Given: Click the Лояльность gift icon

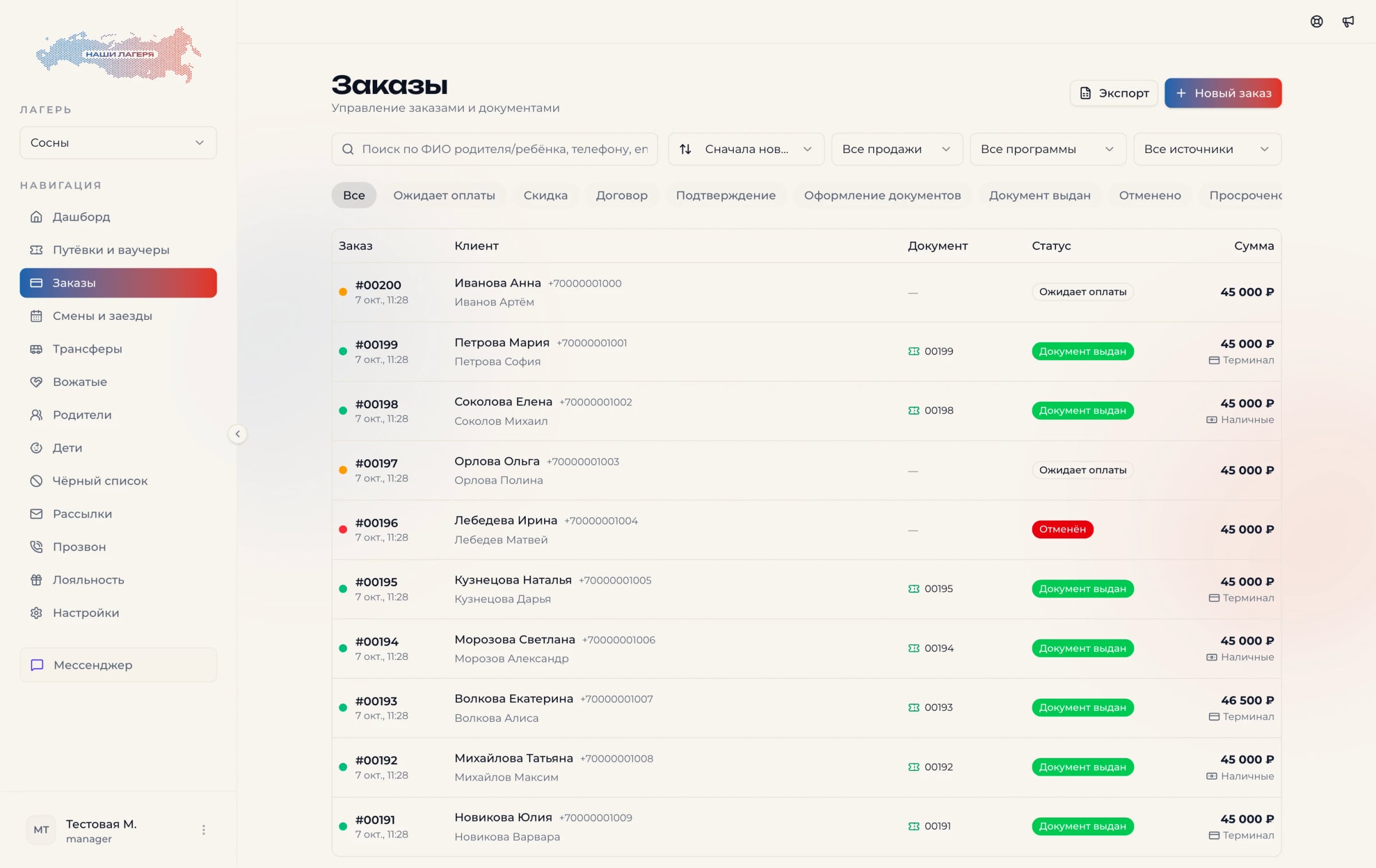Looking at the screenshot, I should coord(36,580).
